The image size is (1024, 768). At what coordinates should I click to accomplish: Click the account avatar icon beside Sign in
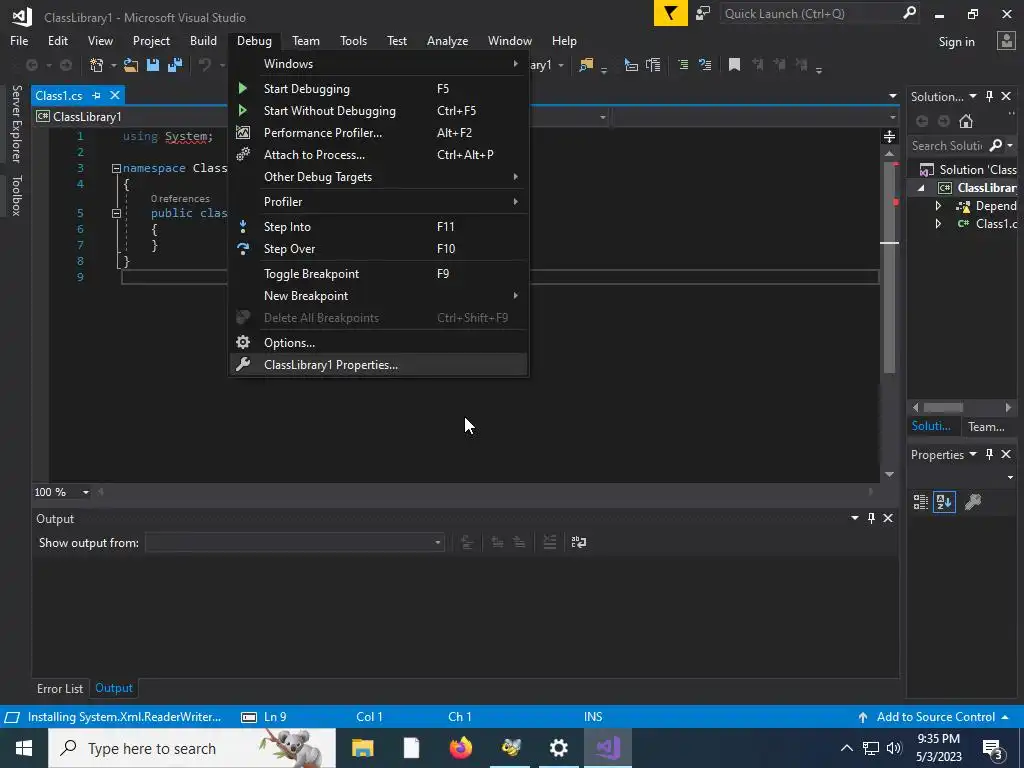[1006, 41]
